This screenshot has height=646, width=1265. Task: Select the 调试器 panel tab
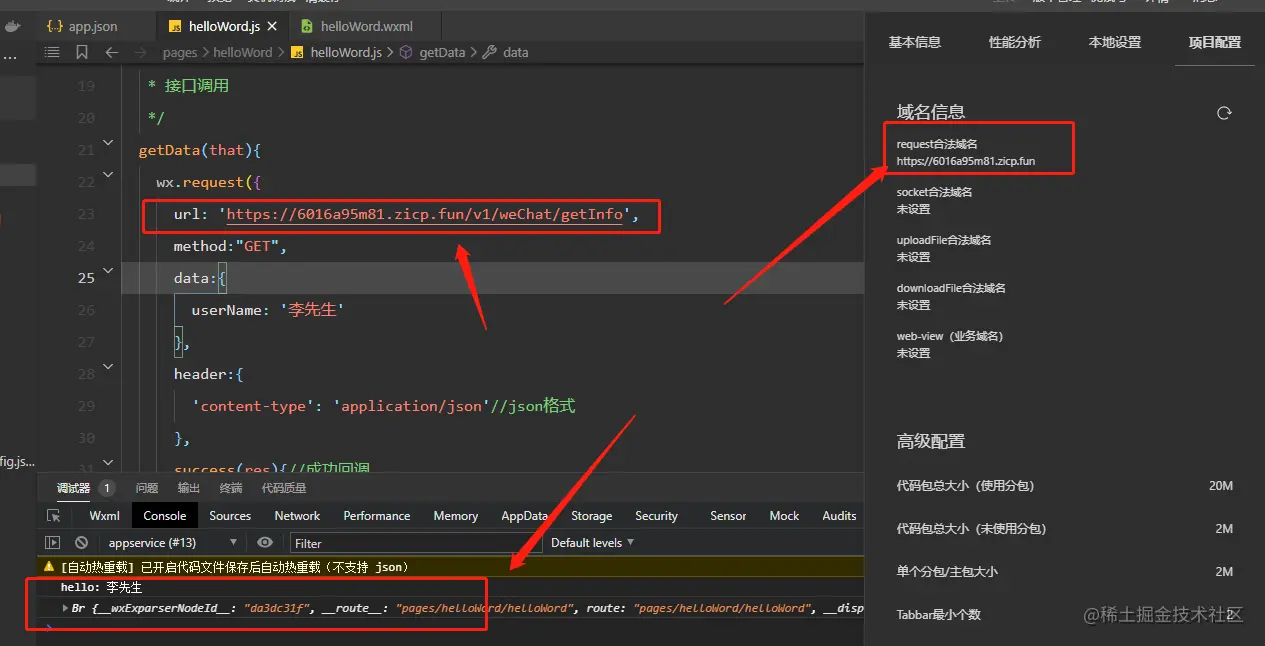click(73, 488)
